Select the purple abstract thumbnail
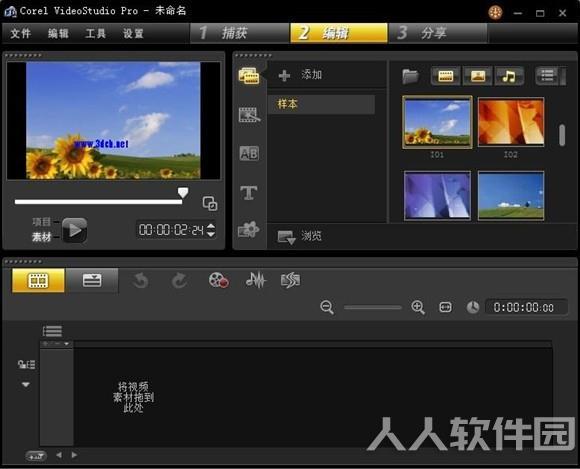The image size is (580, 469). [x=437, y=195]
